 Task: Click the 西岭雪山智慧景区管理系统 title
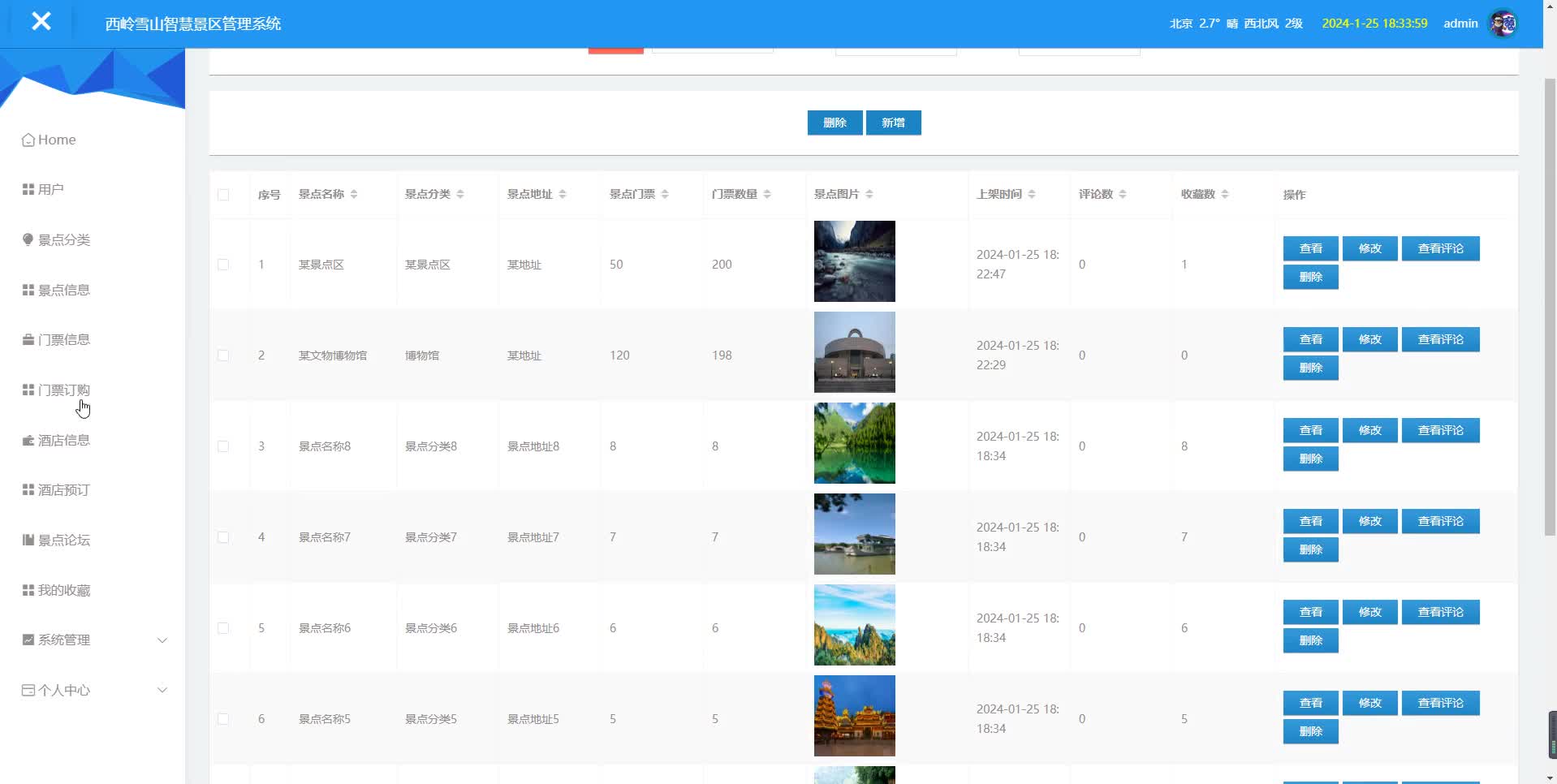point(193,24)
